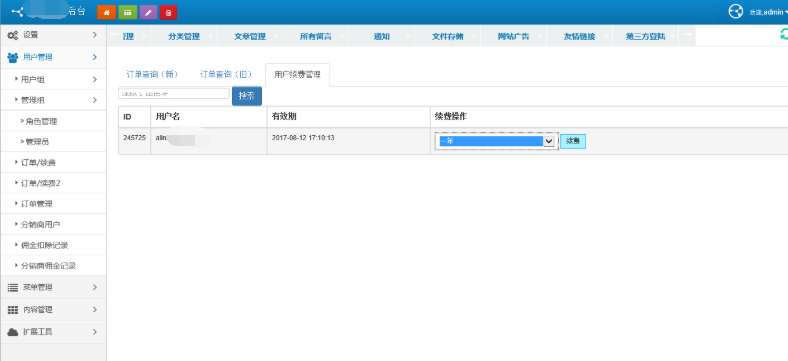Open the 友情链接 page tab

(579, 37)
